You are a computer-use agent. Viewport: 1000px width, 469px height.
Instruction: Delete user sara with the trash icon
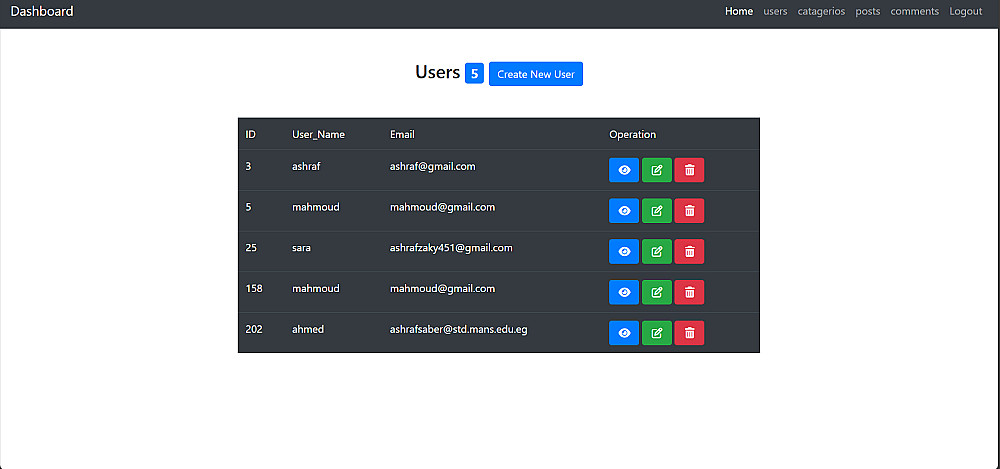tap(689, 251)
